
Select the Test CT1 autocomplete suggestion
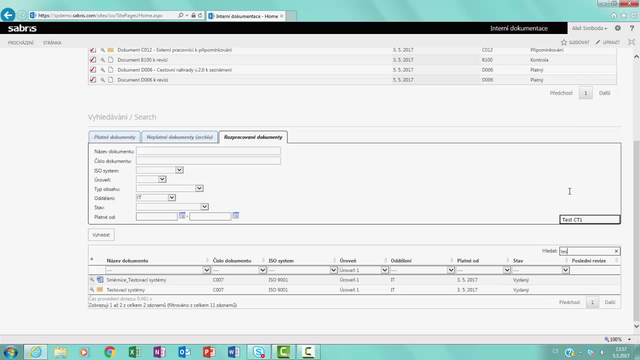click(x=589, y=220)
